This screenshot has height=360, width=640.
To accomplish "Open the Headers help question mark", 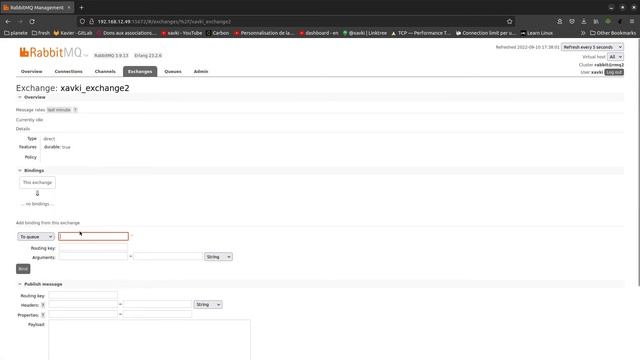I will (43, 305).
